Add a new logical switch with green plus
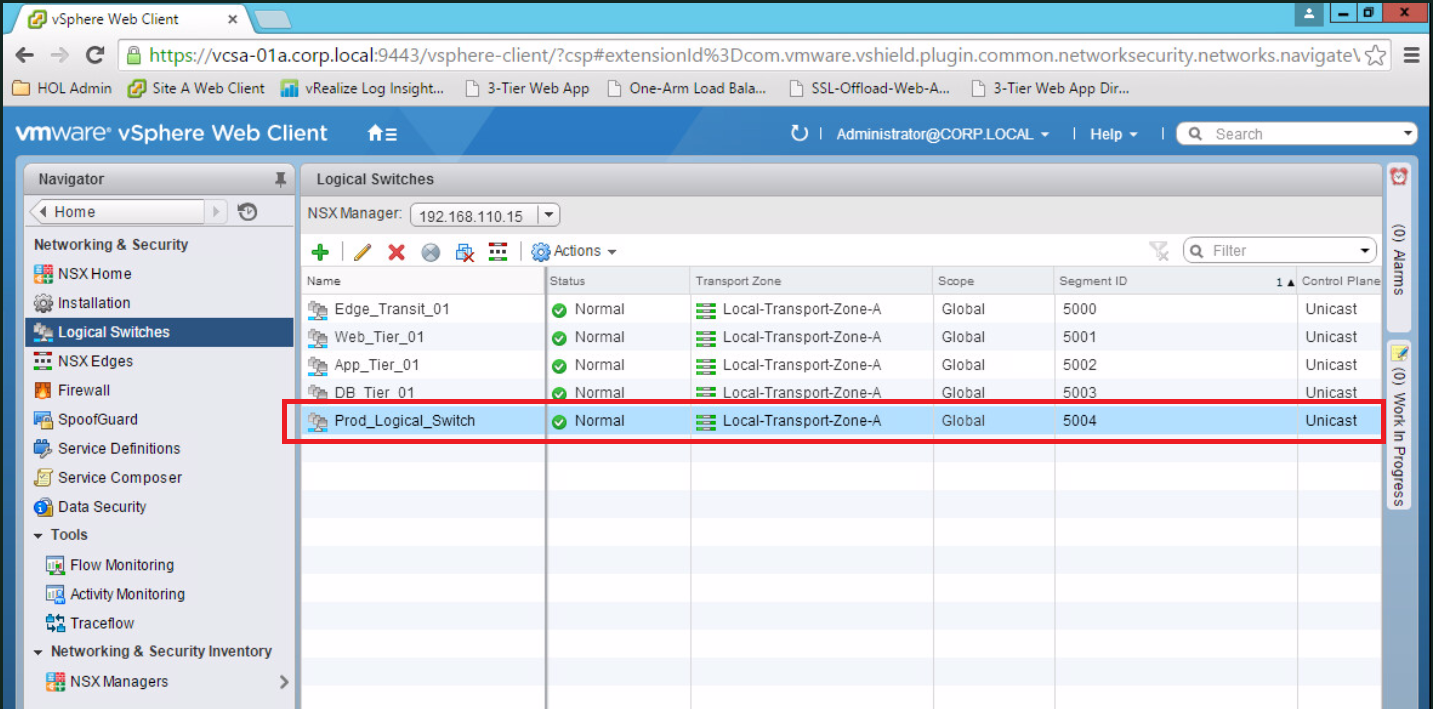Image resolution: width=1433 pixels, height=709 pixels. tap(320, 252)
